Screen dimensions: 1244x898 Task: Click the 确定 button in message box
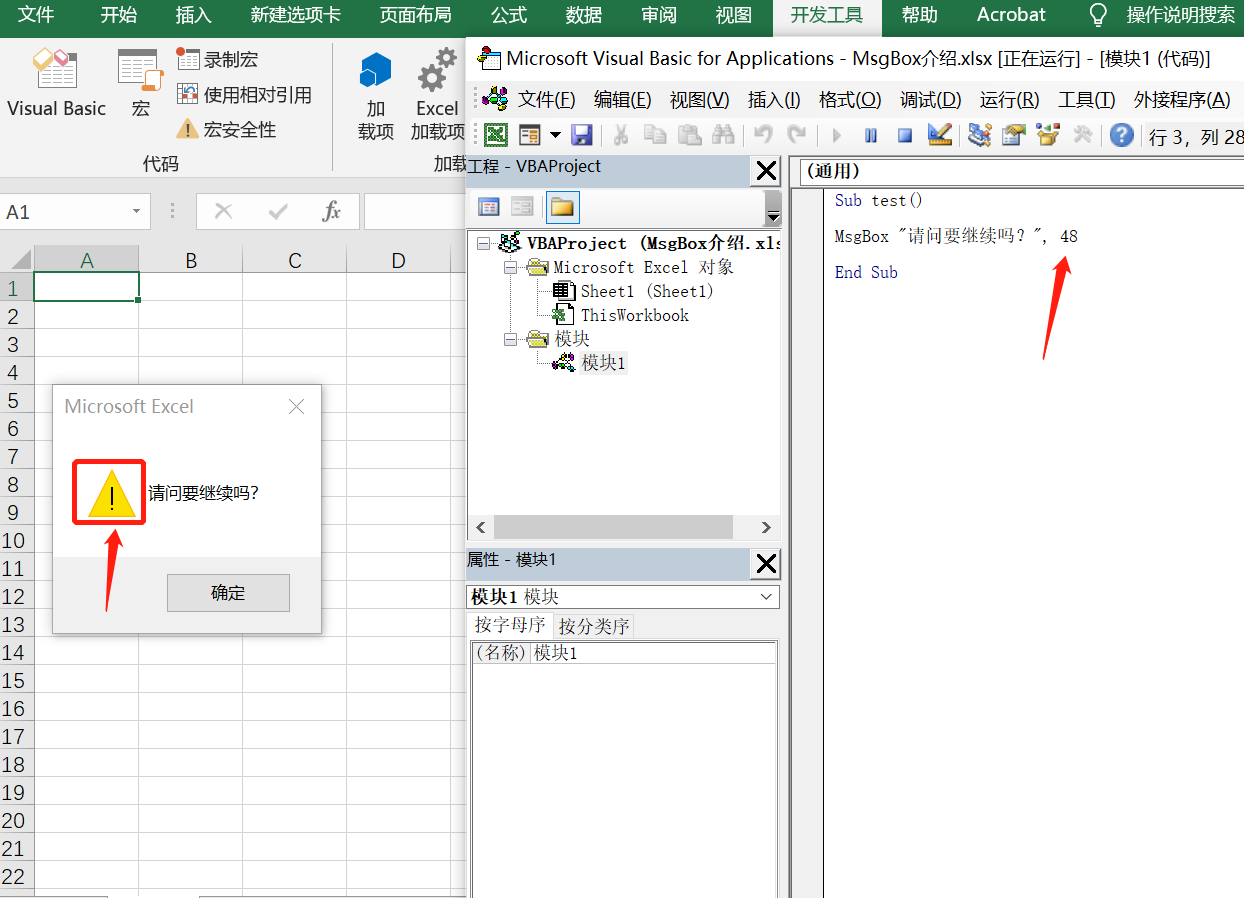pyautogui.click(x=228, y=592)
